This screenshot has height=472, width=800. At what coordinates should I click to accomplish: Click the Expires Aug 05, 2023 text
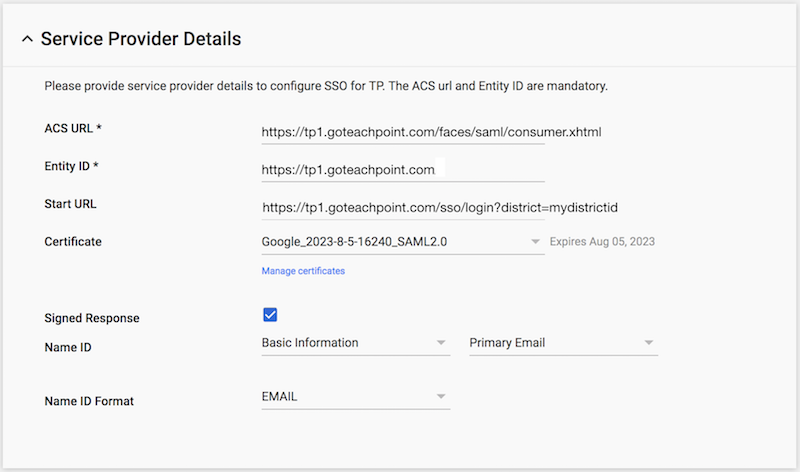tap(602, 242)
